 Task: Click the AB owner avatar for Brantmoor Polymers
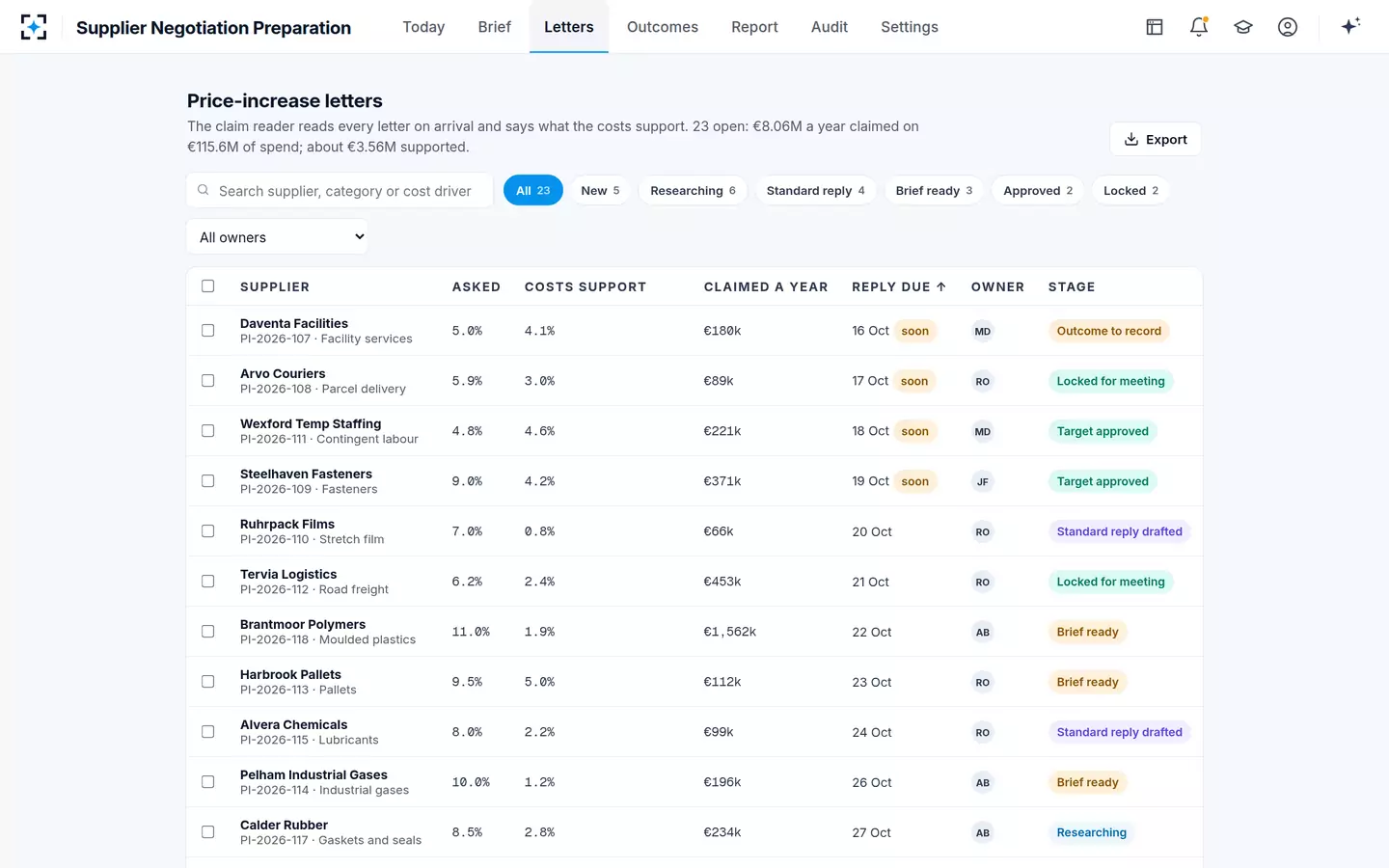coord(982,632)
